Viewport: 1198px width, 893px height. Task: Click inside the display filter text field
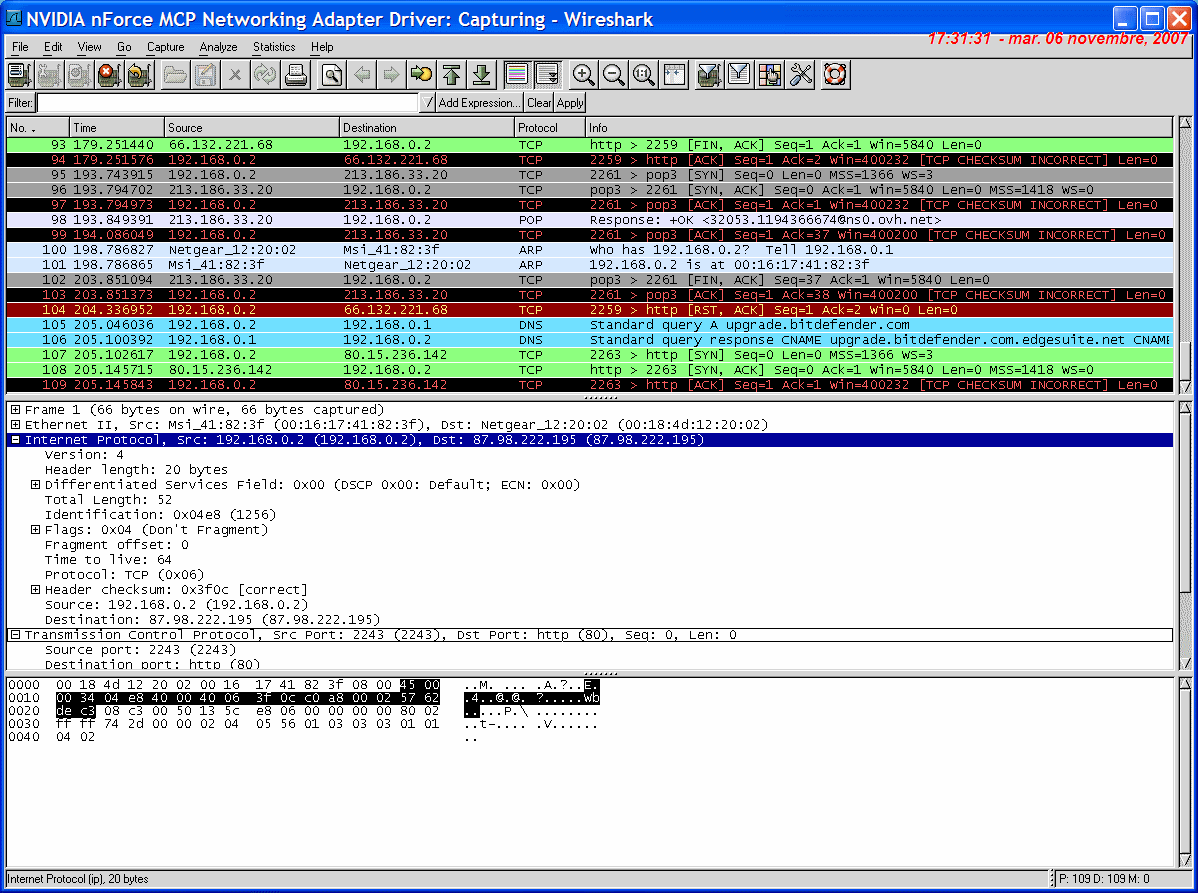[x=228, y=102]
